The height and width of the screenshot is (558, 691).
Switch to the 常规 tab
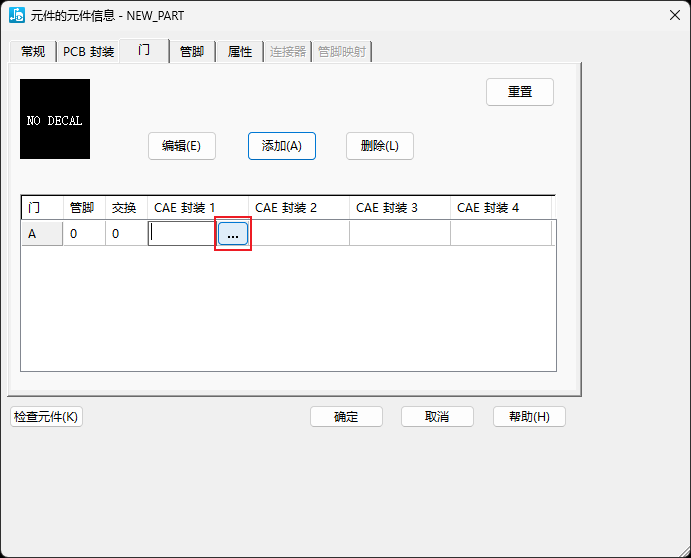33,52
